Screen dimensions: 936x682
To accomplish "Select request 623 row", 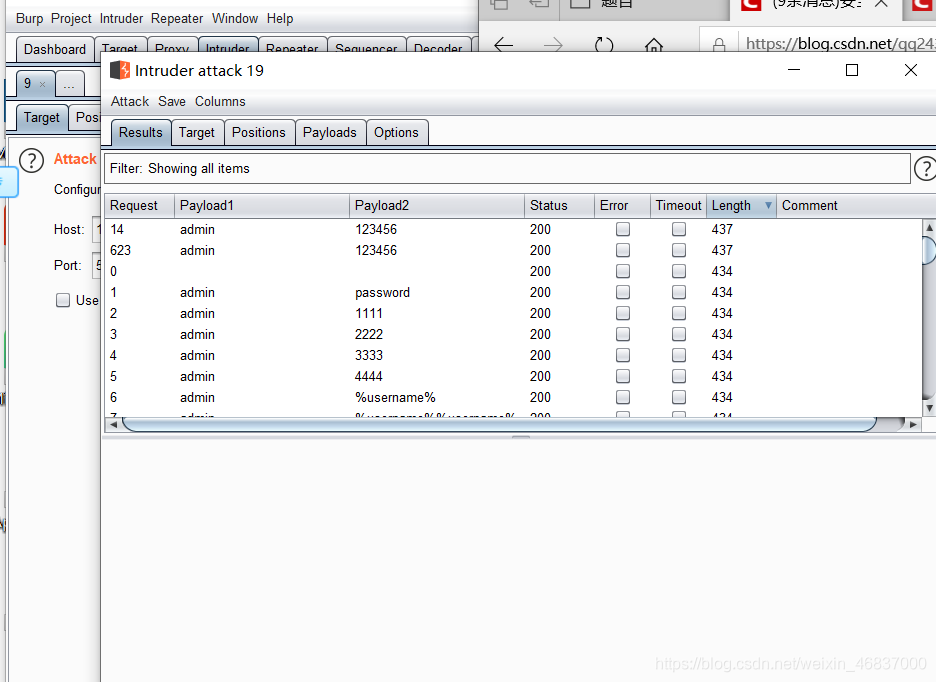I will tap(514, 250).
